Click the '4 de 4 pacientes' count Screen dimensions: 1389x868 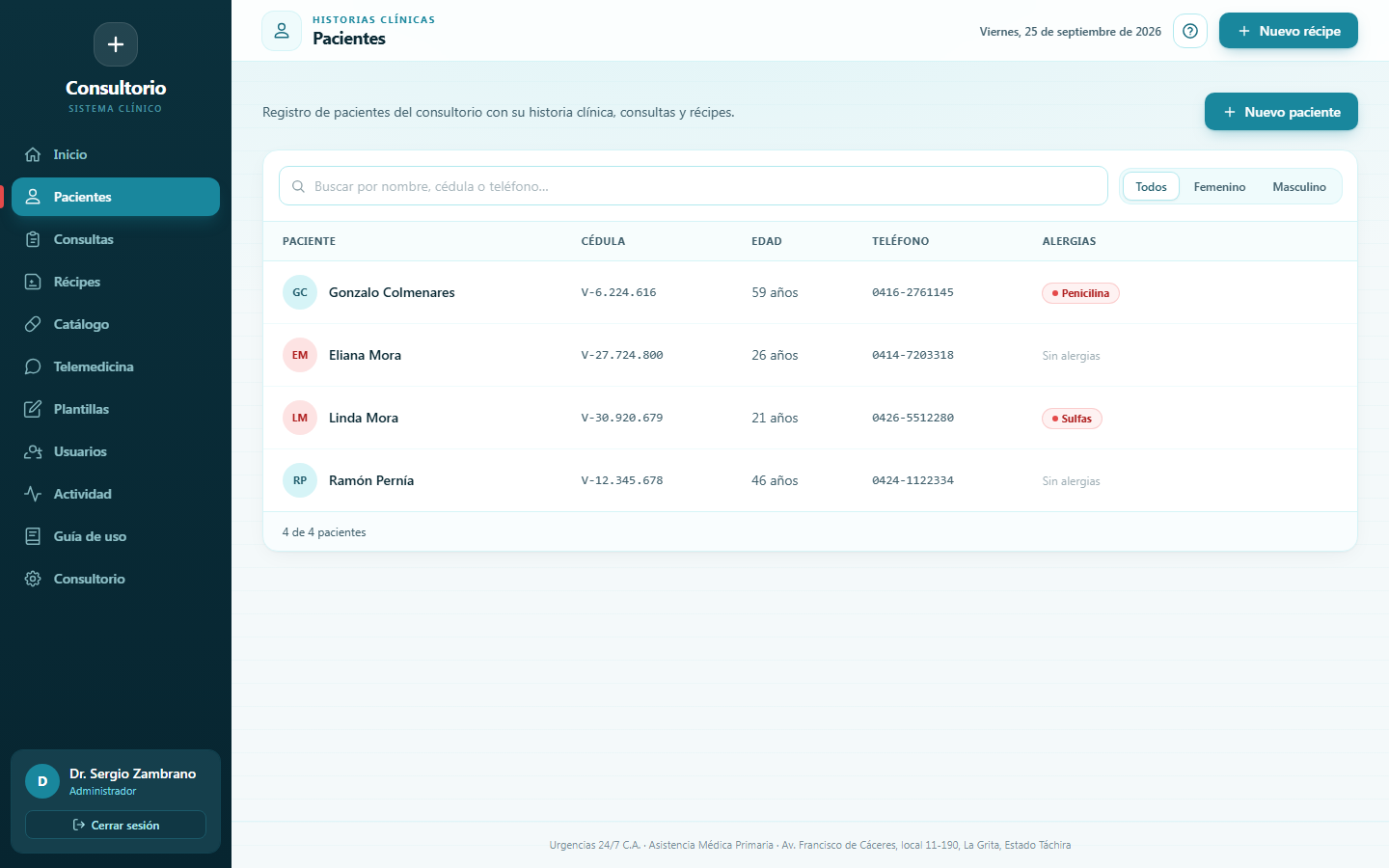pos(324,532)
